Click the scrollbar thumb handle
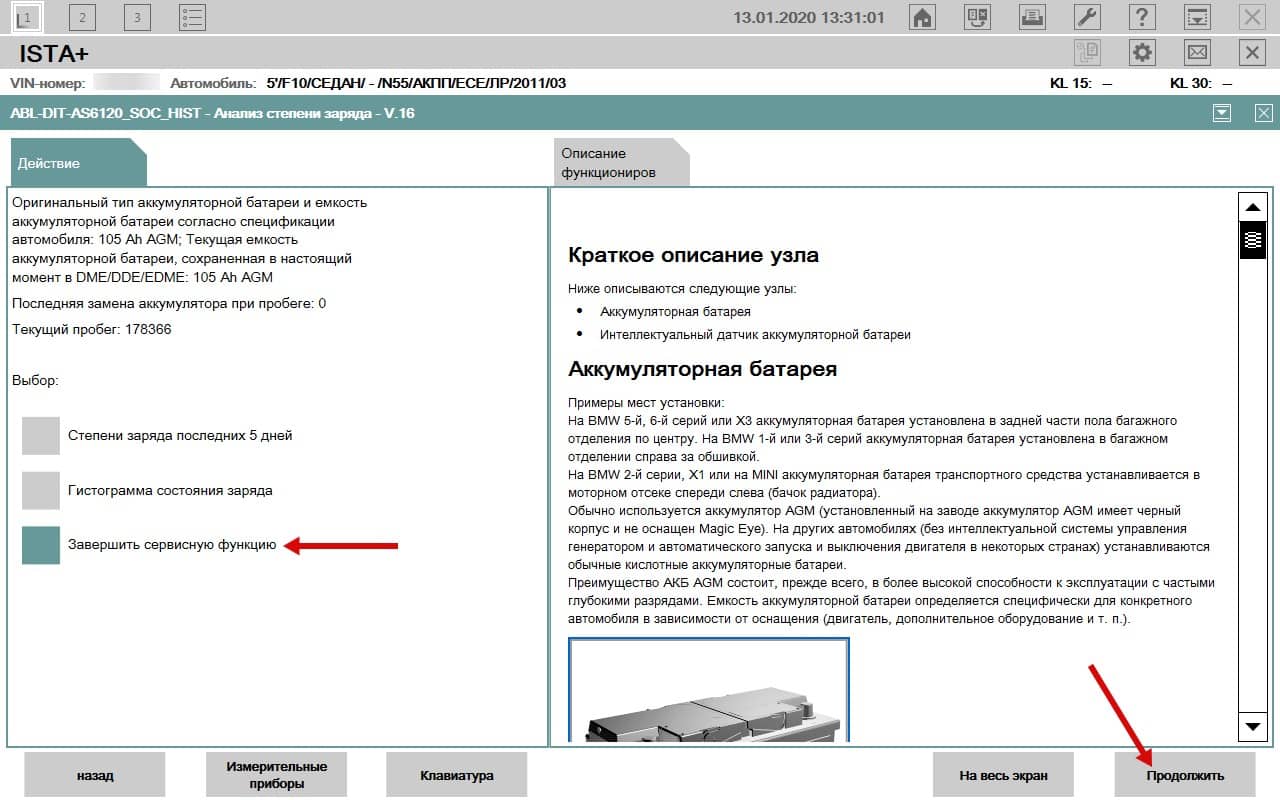 click(x=1253, y=241)
